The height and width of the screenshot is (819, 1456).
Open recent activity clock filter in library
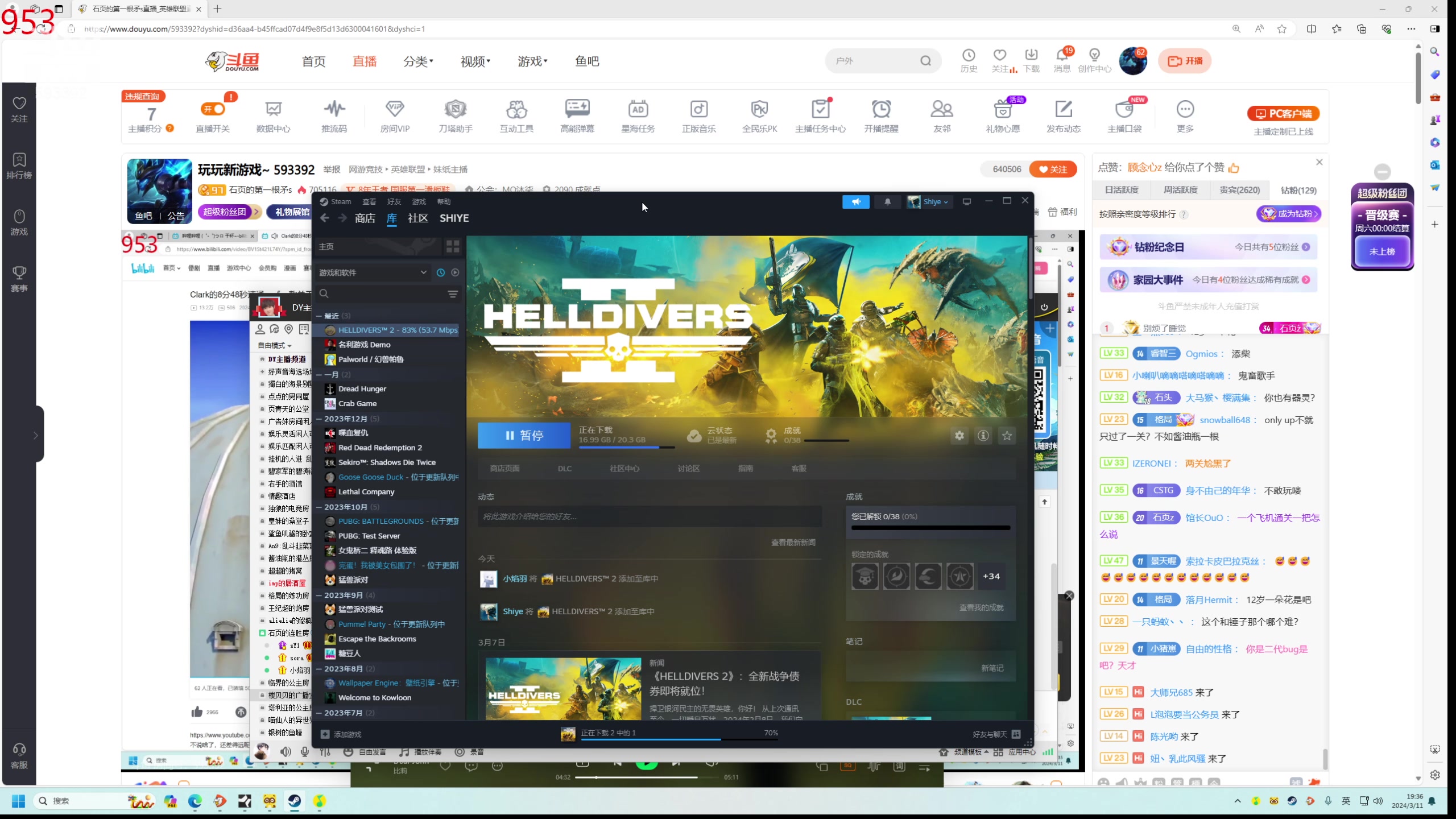point(440,272)
